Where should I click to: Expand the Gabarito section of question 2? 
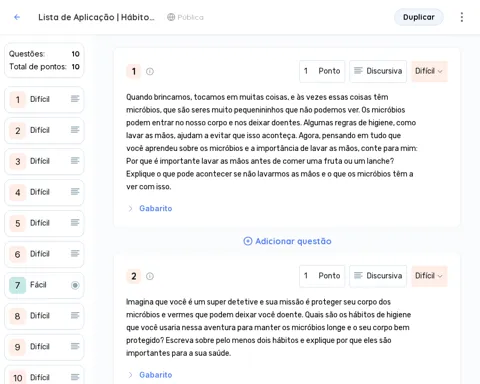150,375
